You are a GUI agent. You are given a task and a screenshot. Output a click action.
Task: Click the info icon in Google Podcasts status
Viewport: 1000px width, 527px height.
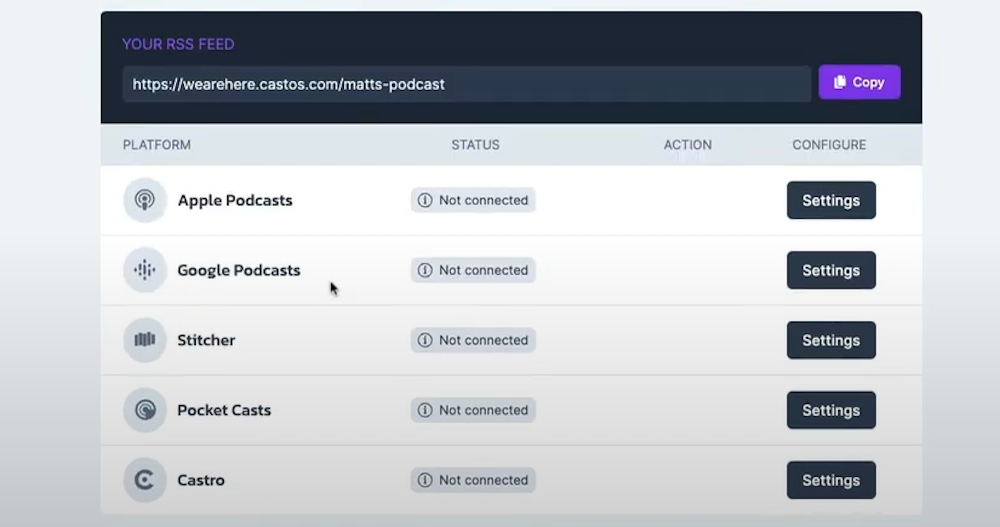pos(425,270)
